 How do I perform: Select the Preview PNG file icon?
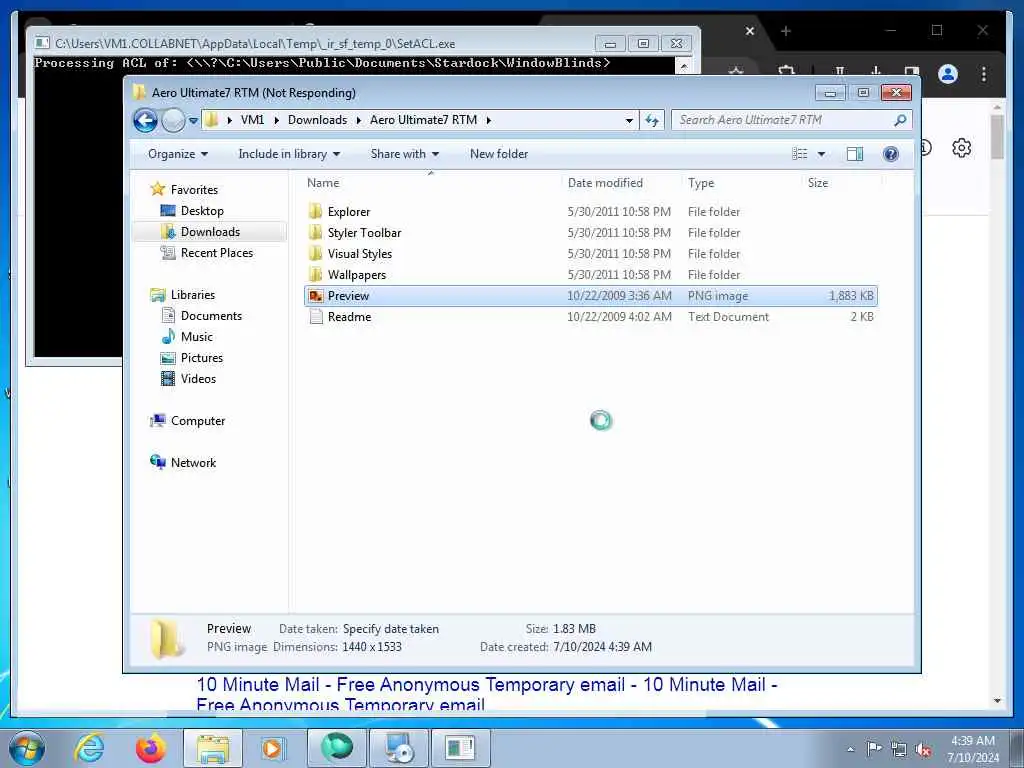click(316, 296)
